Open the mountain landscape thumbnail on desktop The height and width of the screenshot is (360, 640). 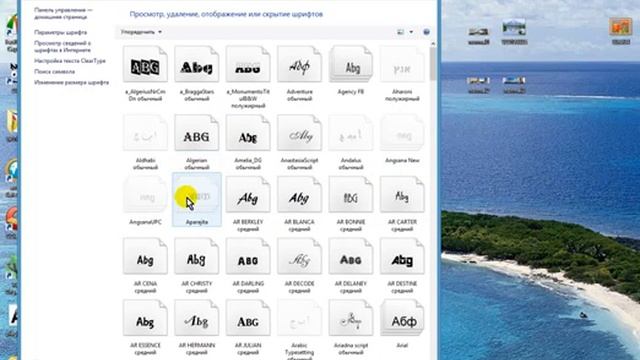click(514, 27)
